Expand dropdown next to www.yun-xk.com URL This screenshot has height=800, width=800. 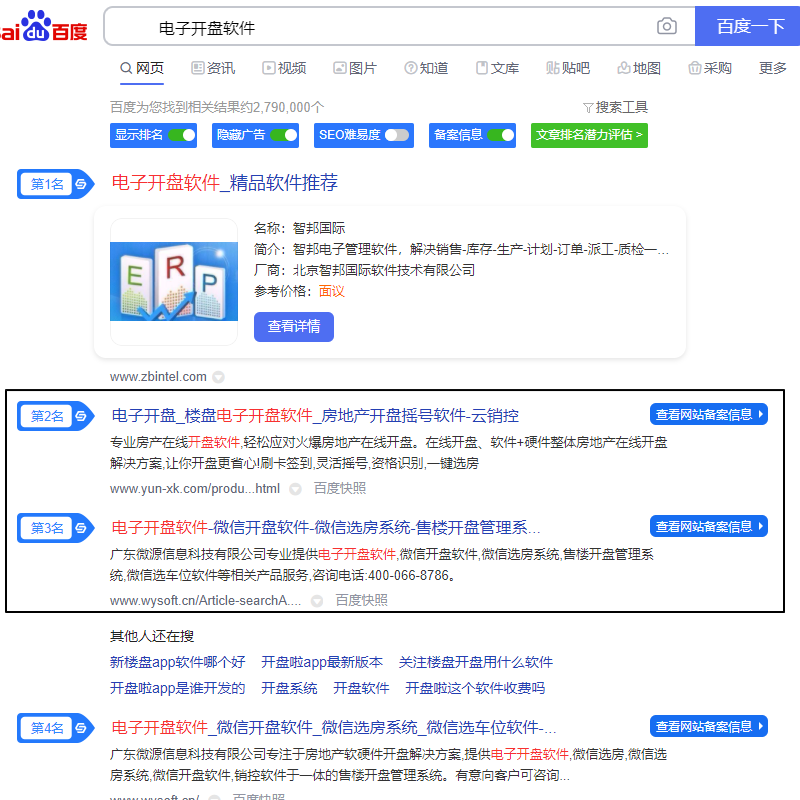[x=295, y=489]
